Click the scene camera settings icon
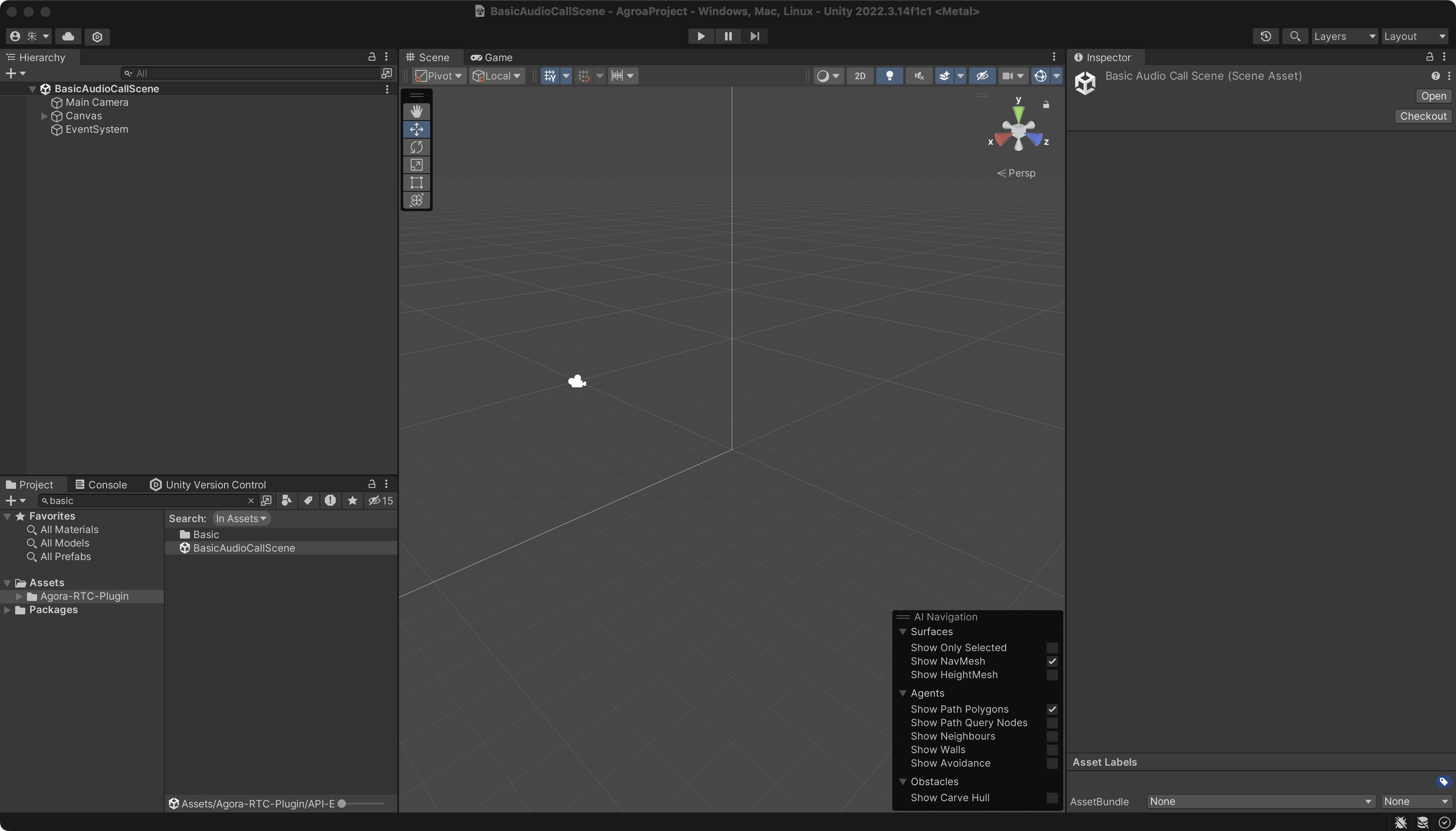This screenshot has width=1456, height=831. click(1008, 76)
